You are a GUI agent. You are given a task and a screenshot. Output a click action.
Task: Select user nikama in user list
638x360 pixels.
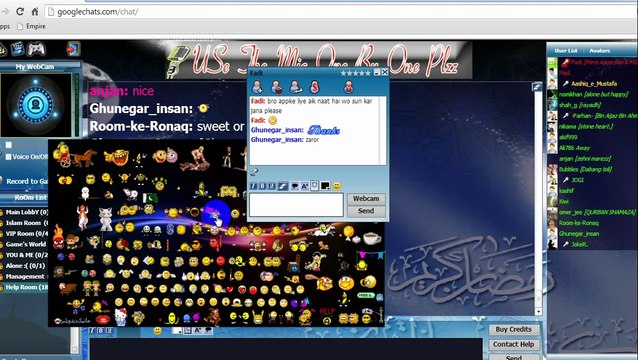586,127
